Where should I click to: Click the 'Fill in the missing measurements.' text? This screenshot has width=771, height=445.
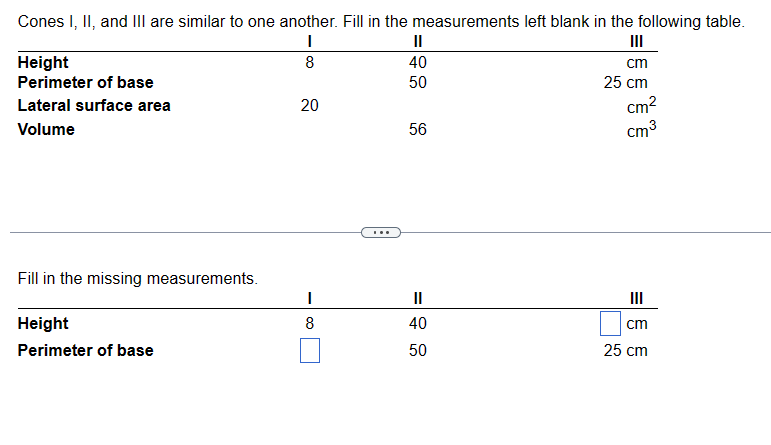138,279
